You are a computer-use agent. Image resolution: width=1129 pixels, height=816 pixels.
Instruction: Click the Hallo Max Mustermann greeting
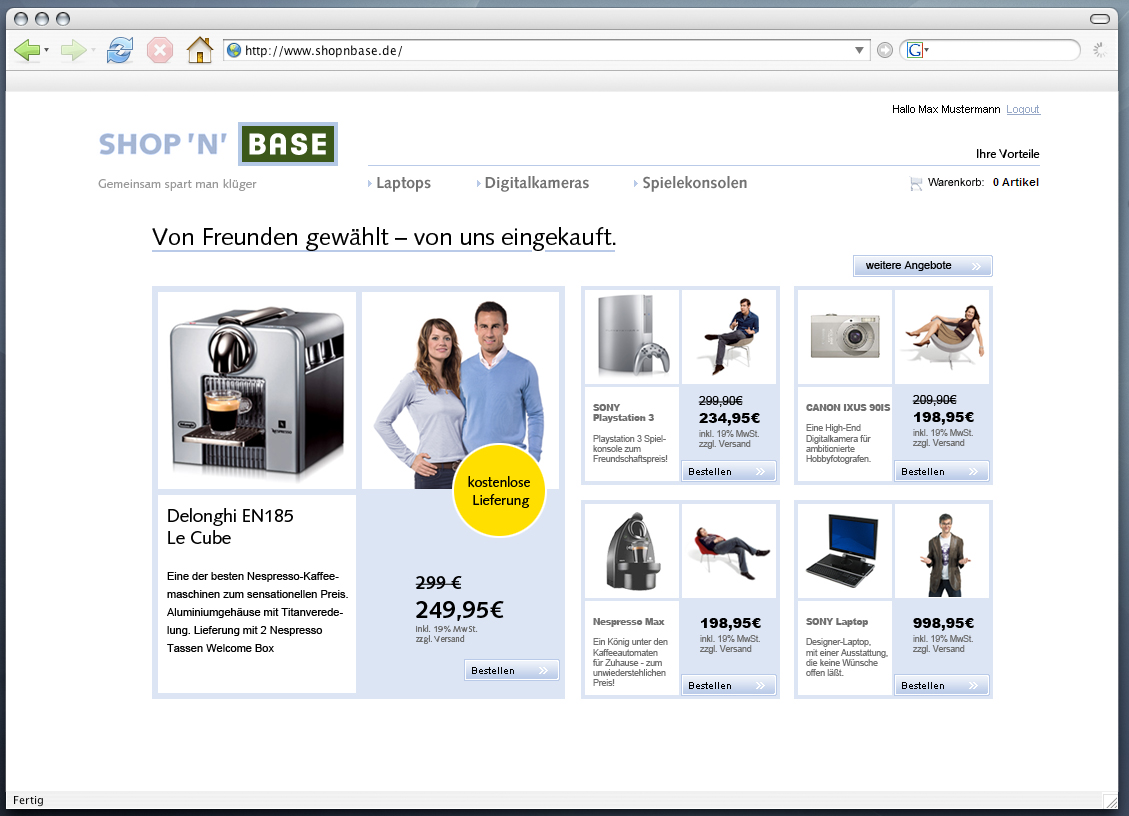pos(946,109)
